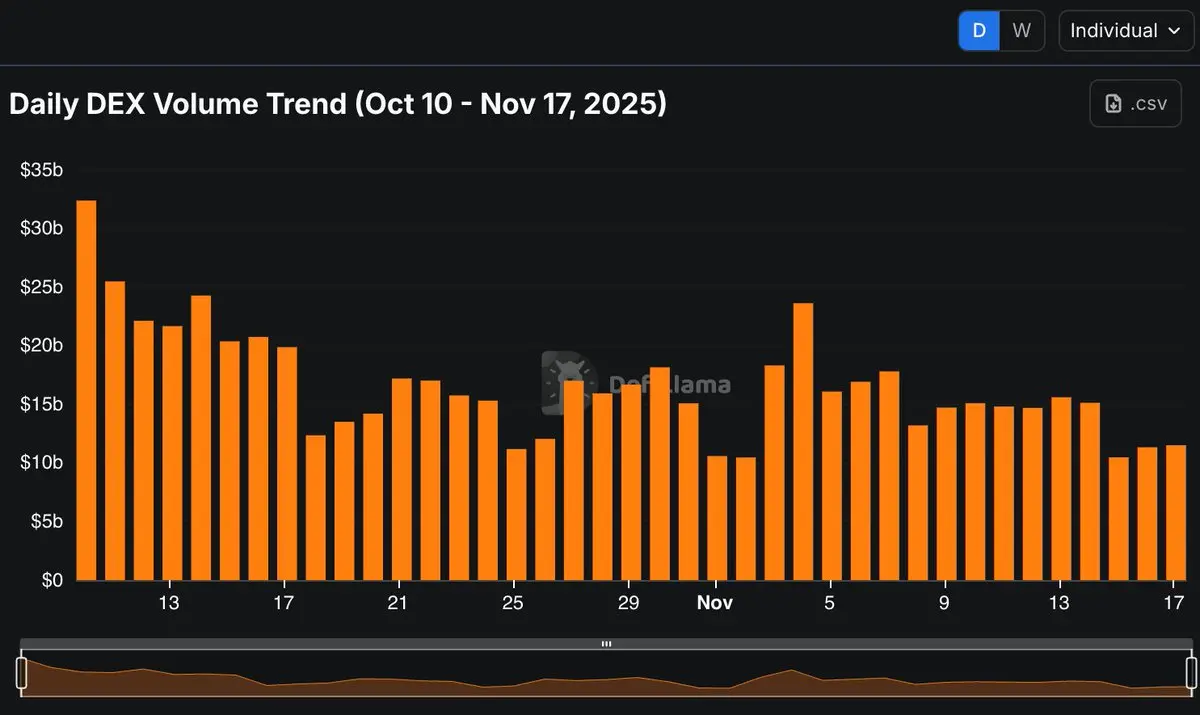Click the $0 axis label

[x=51, y=580]
